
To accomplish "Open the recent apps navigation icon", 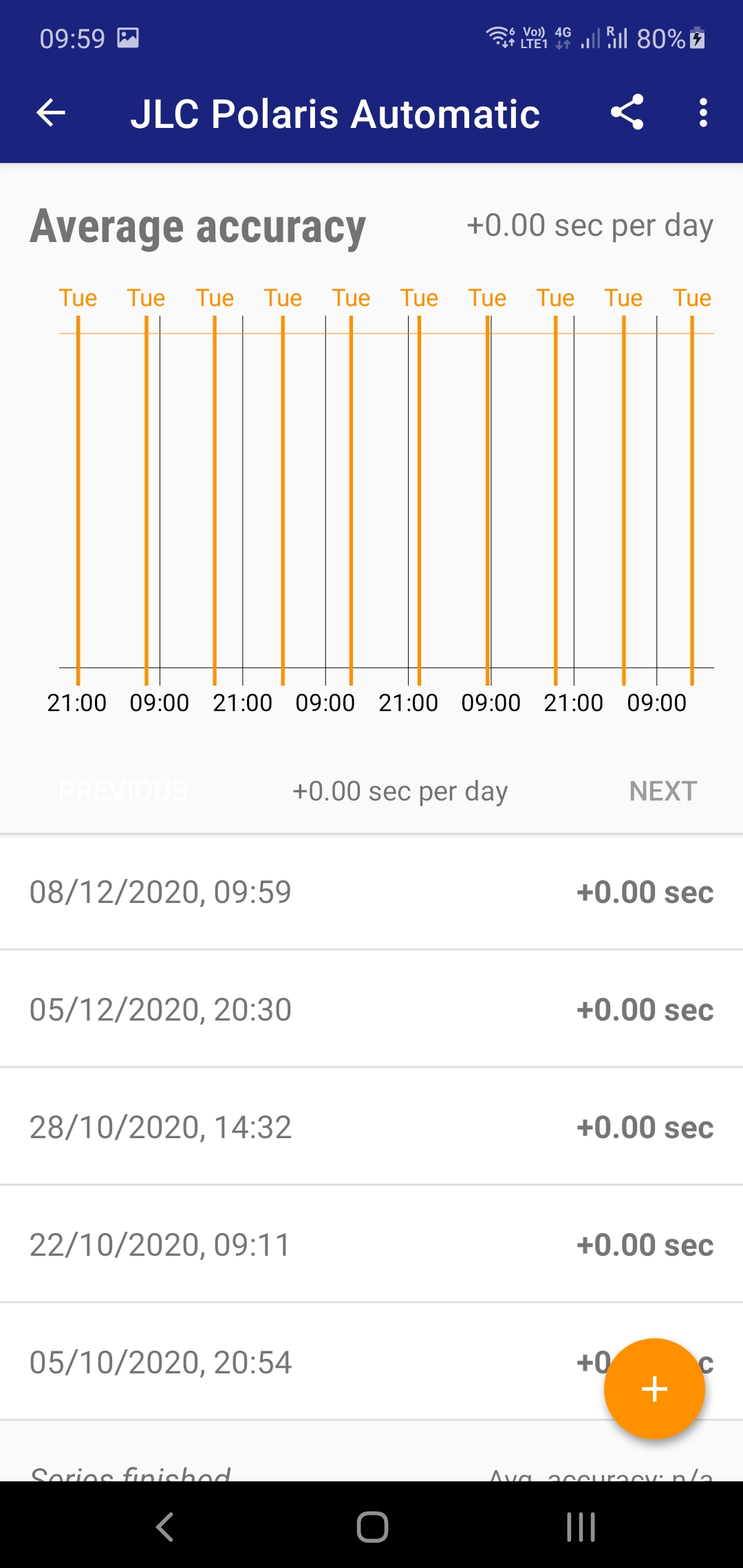I will click(x=581, y=1527).
